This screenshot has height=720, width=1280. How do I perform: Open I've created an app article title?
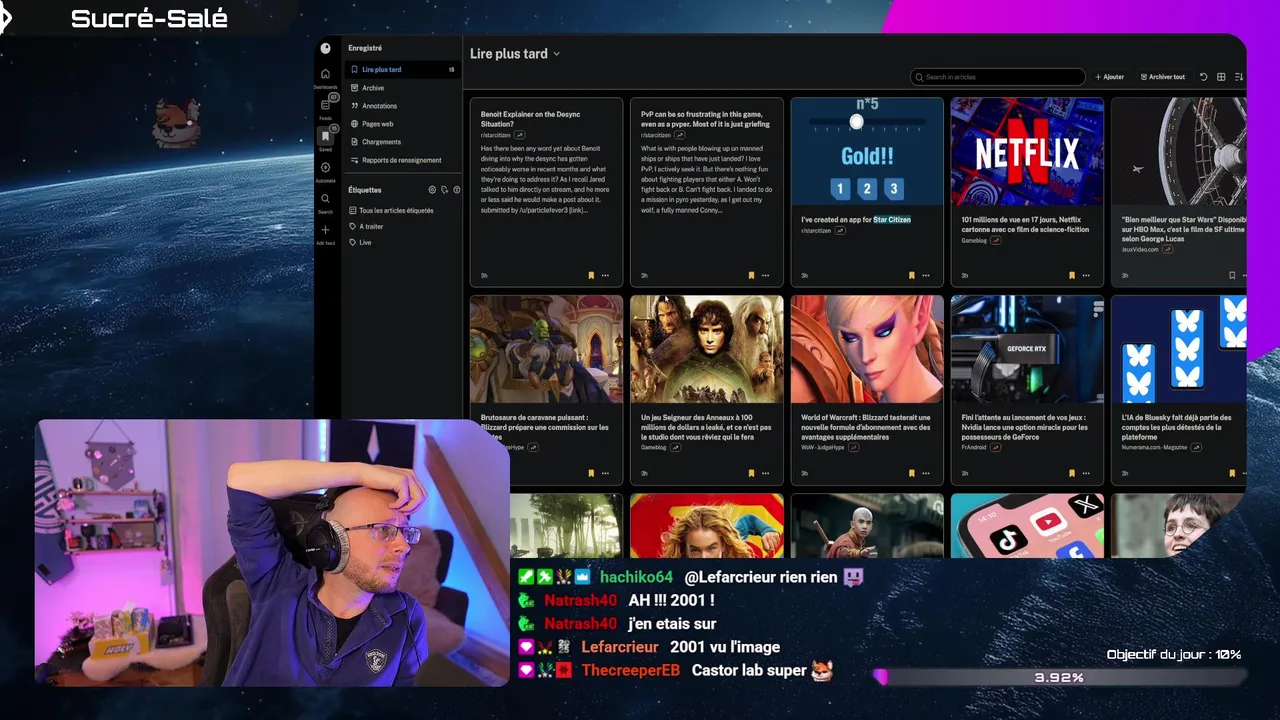856,219
